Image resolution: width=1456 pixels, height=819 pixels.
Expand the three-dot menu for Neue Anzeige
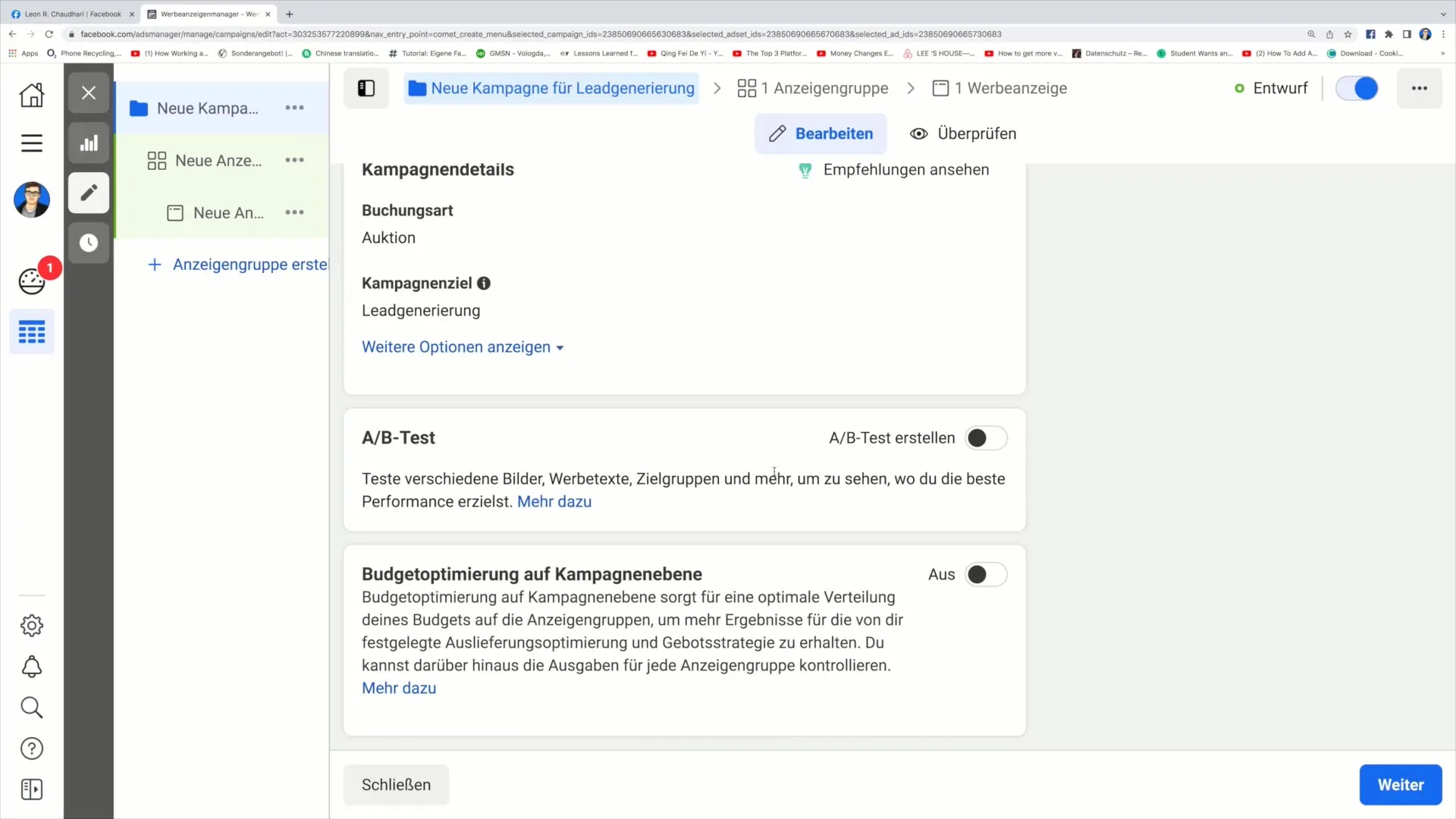(295, 212)
